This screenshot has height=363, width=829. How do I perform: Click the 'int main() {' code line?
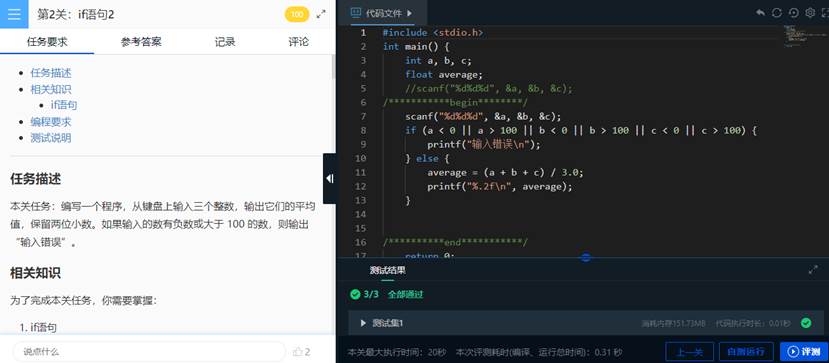(x=416, y=46)
